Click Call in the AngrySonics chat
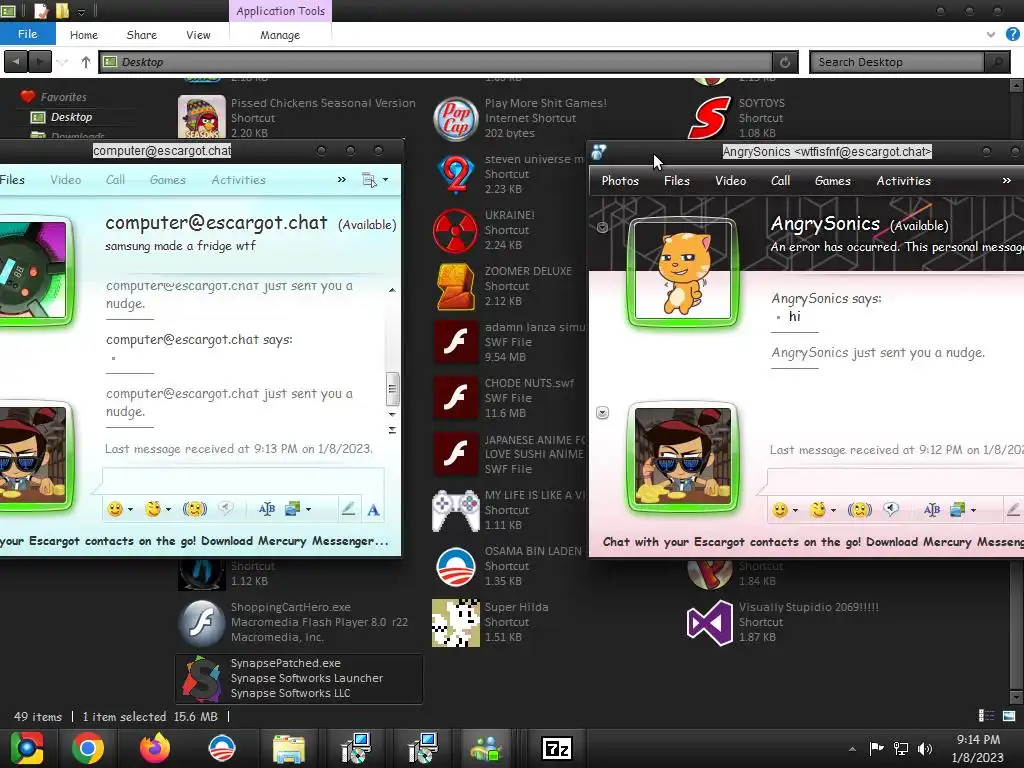Viewport: 1024px width, 768px height. click(x=780, y=181)
